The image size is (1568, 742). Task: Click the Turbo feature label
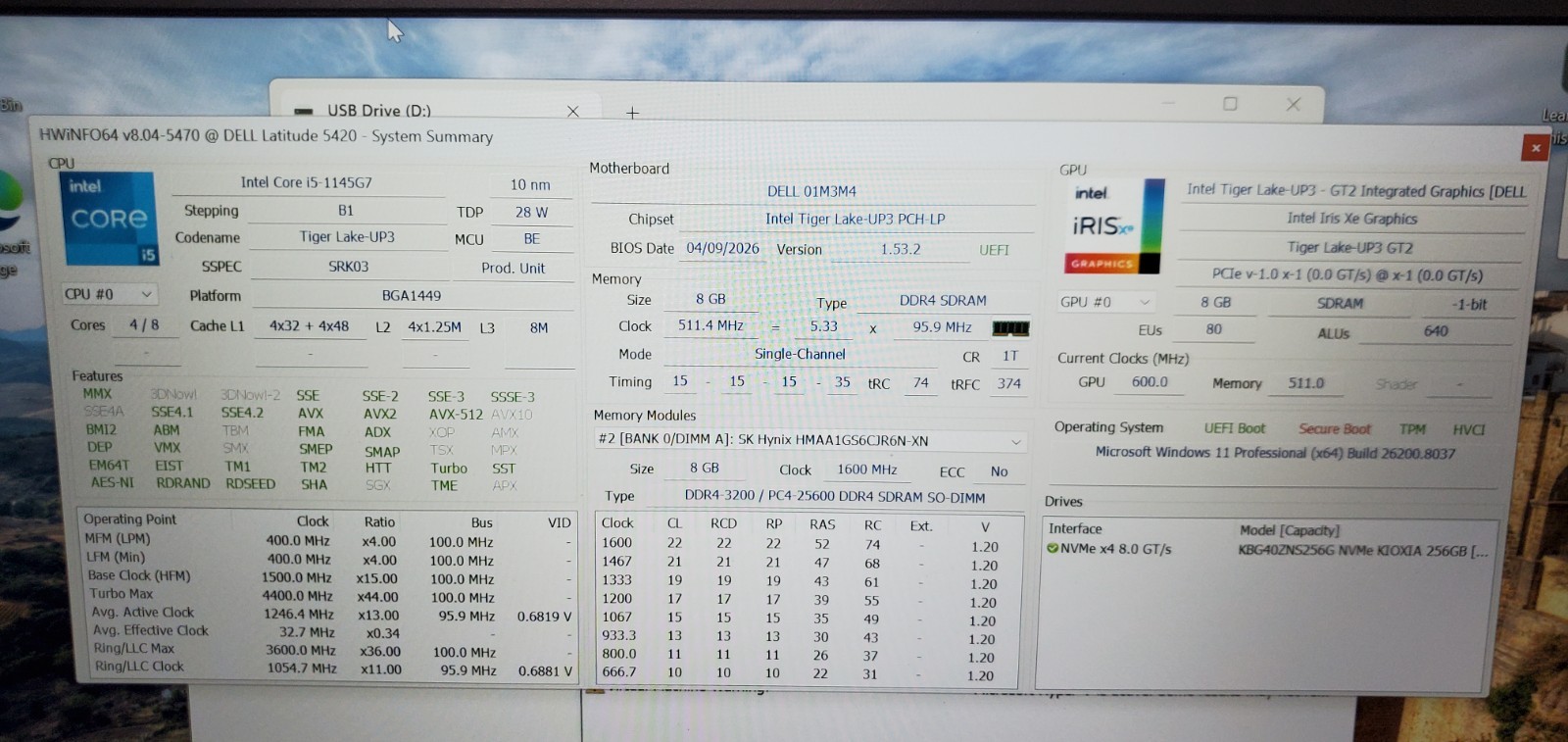click(449, 469)
